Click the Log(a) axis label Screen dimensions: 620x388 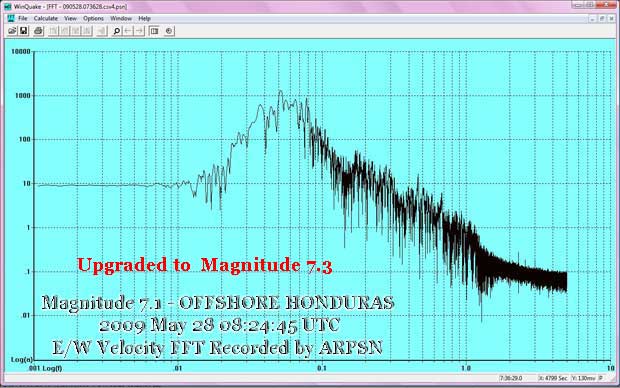(21, 360)
